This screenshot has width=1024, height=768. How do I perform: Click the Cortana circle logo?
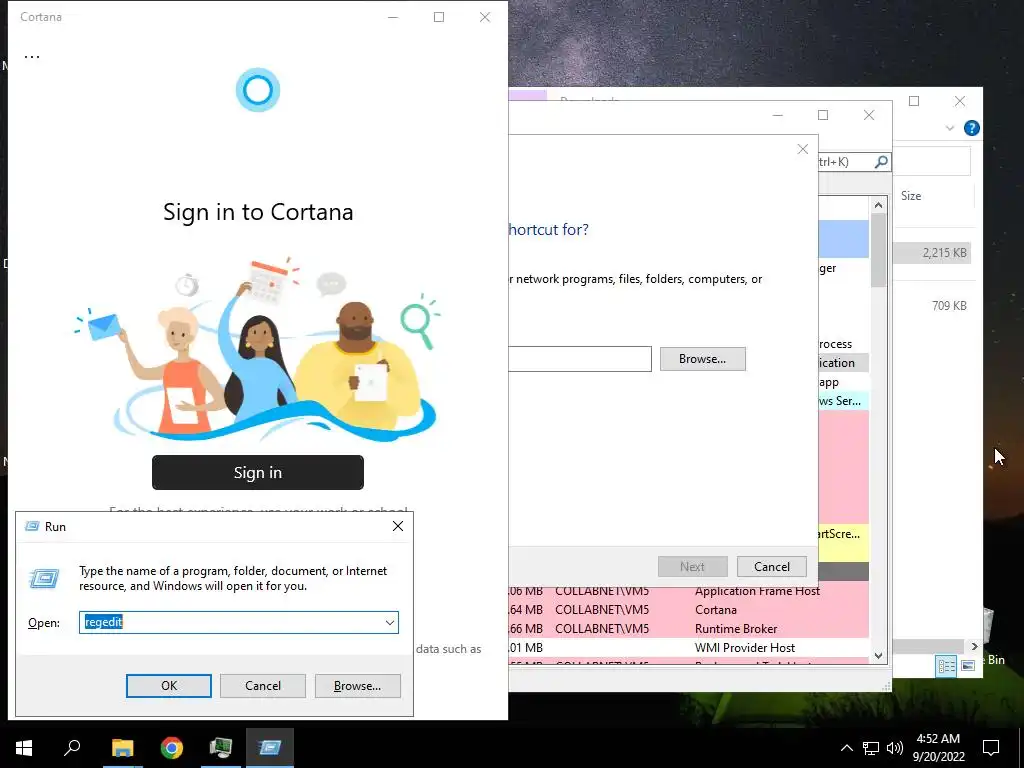(x=258, y=89)
